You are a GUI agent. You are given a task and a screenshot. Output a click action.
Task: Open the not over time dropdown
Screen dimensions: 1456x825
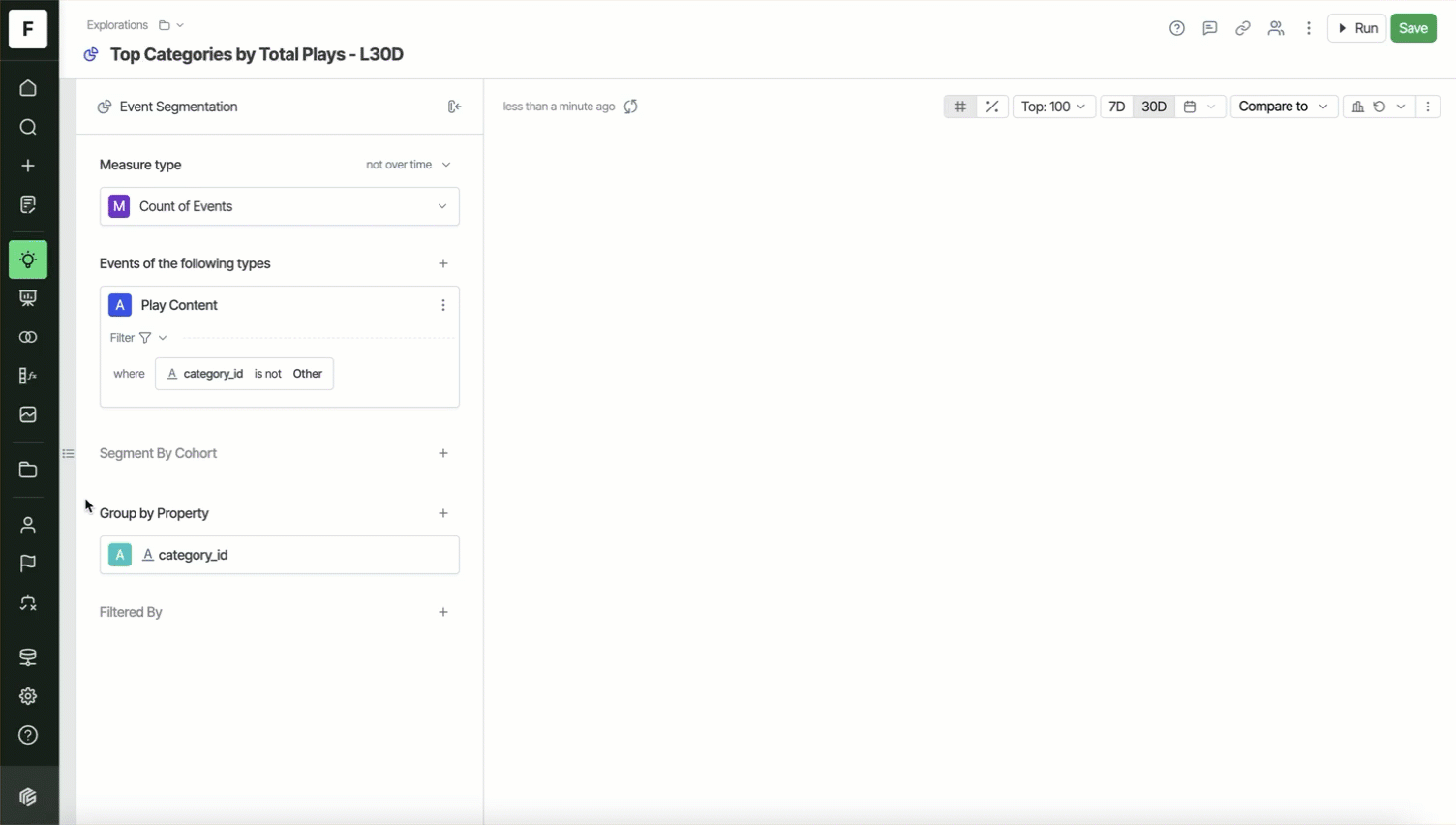click(409, 165)
